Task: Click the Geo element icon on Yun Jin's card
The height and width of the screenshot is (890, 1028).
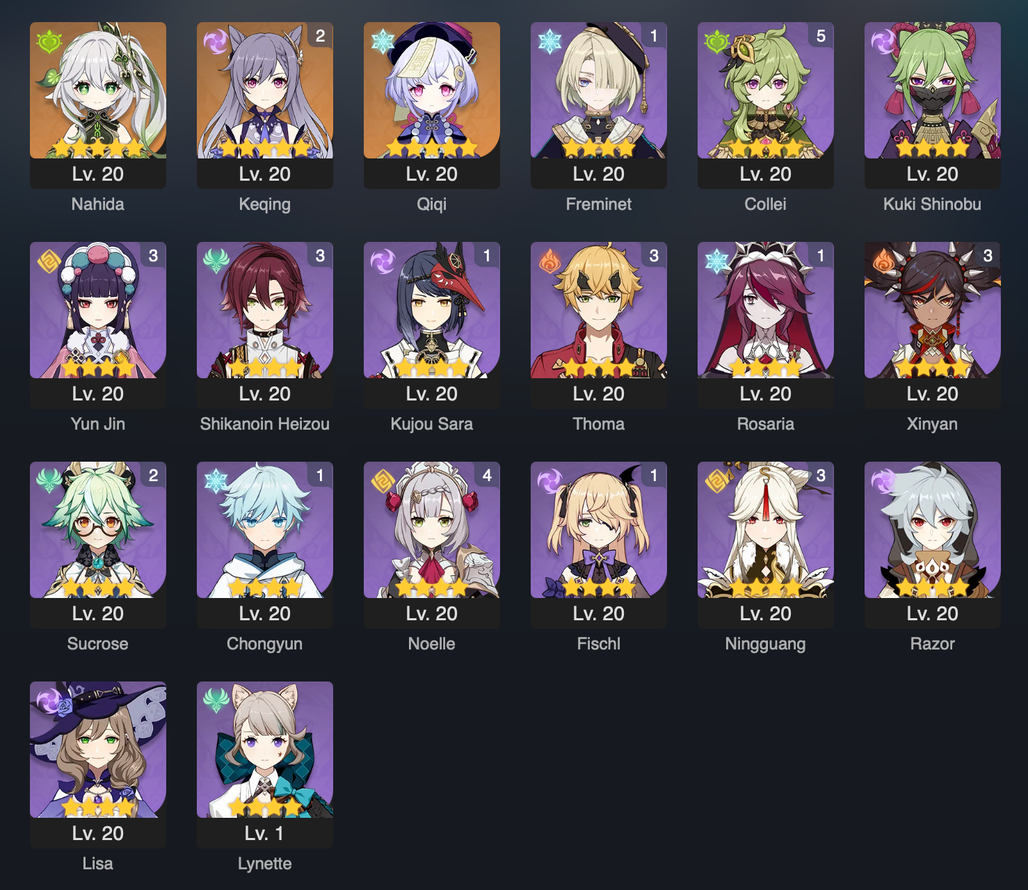Action: 49,261
